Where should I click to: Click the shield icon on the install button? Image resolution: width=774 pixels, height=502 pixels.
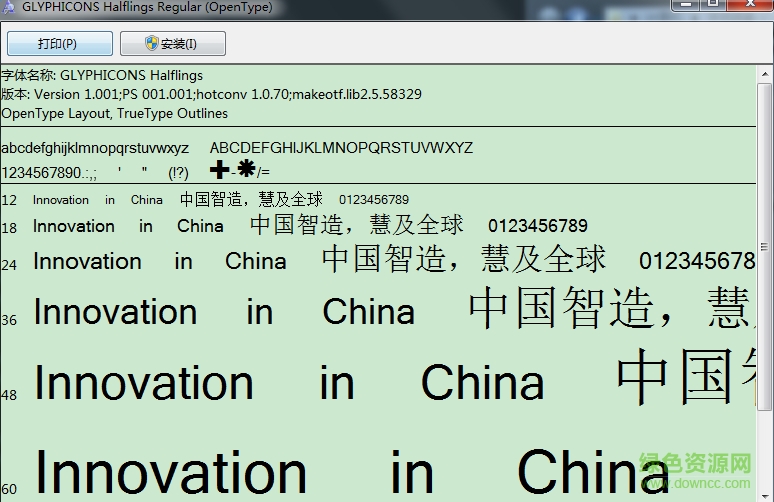click(x=152, y=44)
